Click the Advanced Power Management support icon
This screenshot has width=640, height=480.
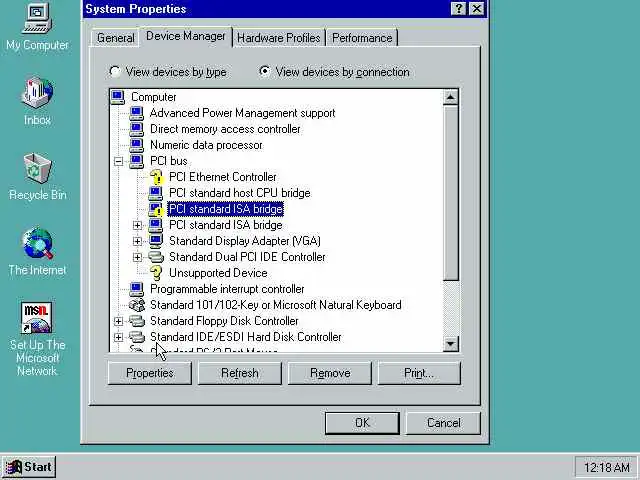coord(136,113)
